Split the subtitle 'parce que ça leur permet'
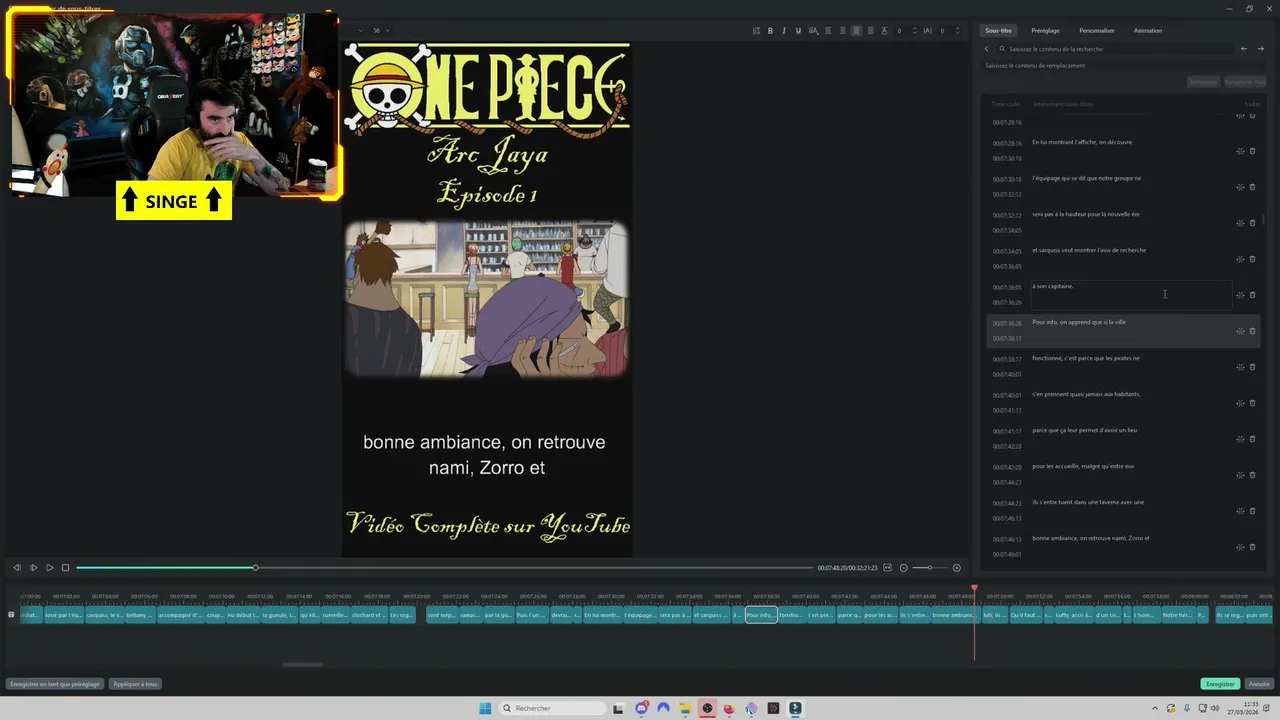This screenshot has width=1280, height=720. [1240, 439]
